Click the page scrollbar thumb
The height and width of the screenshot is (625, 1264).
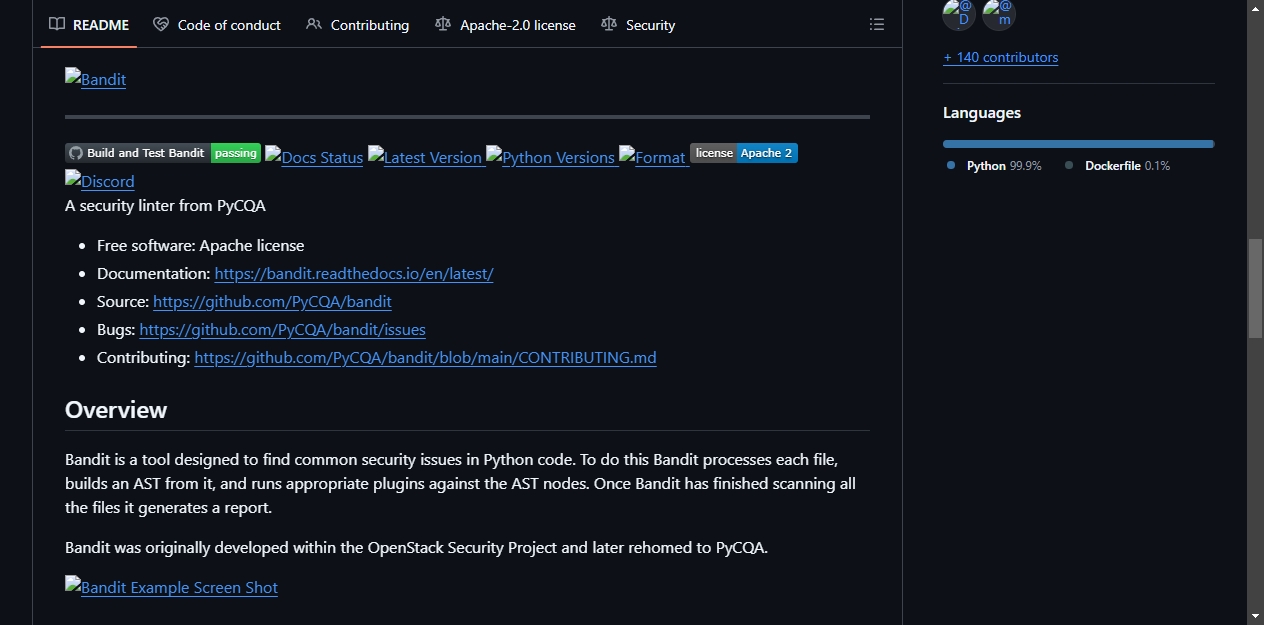[x=1255, y=288]
